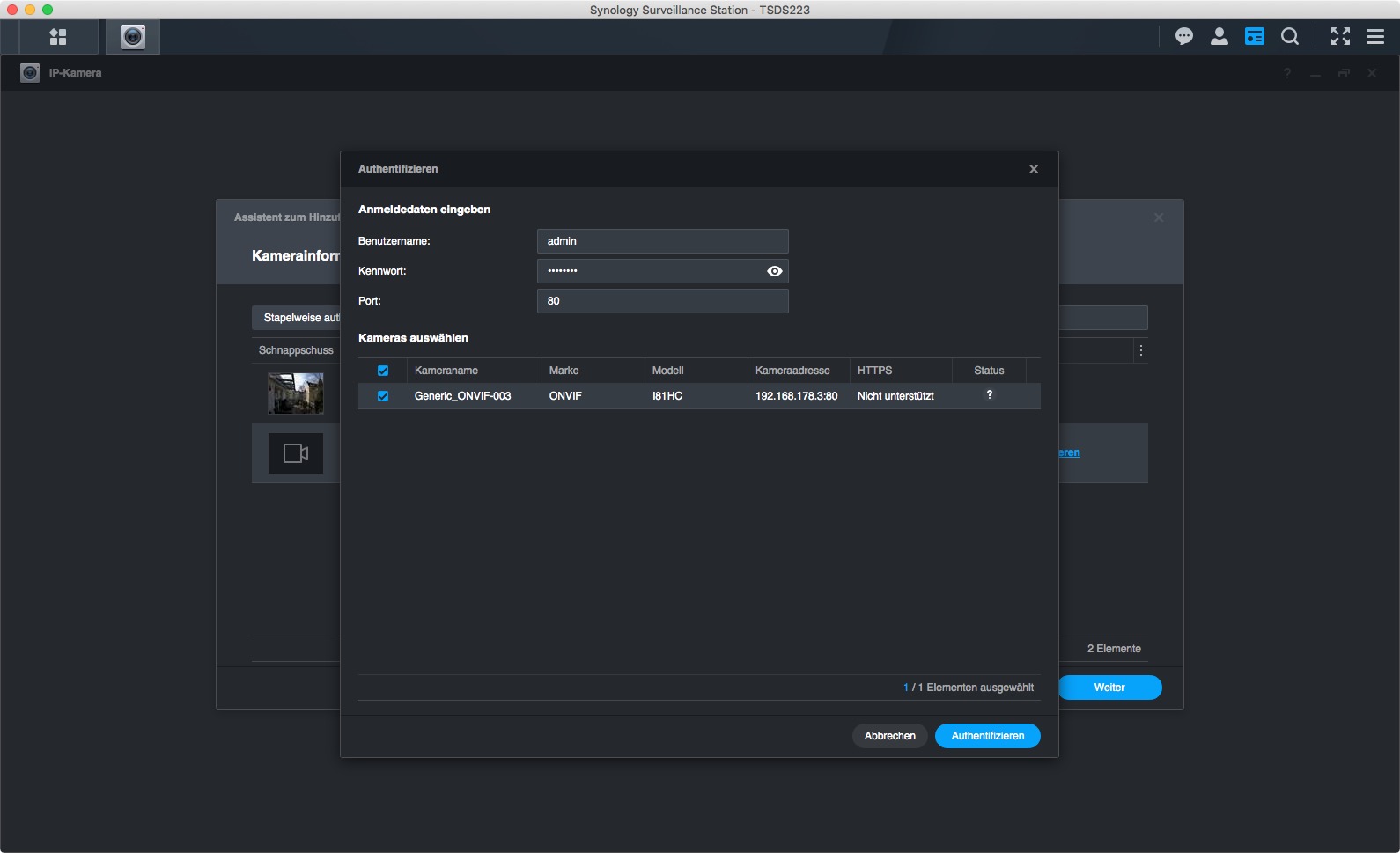Click the question mark status icon
This screenshot has width=1400, height=853.
pos(990,395)
